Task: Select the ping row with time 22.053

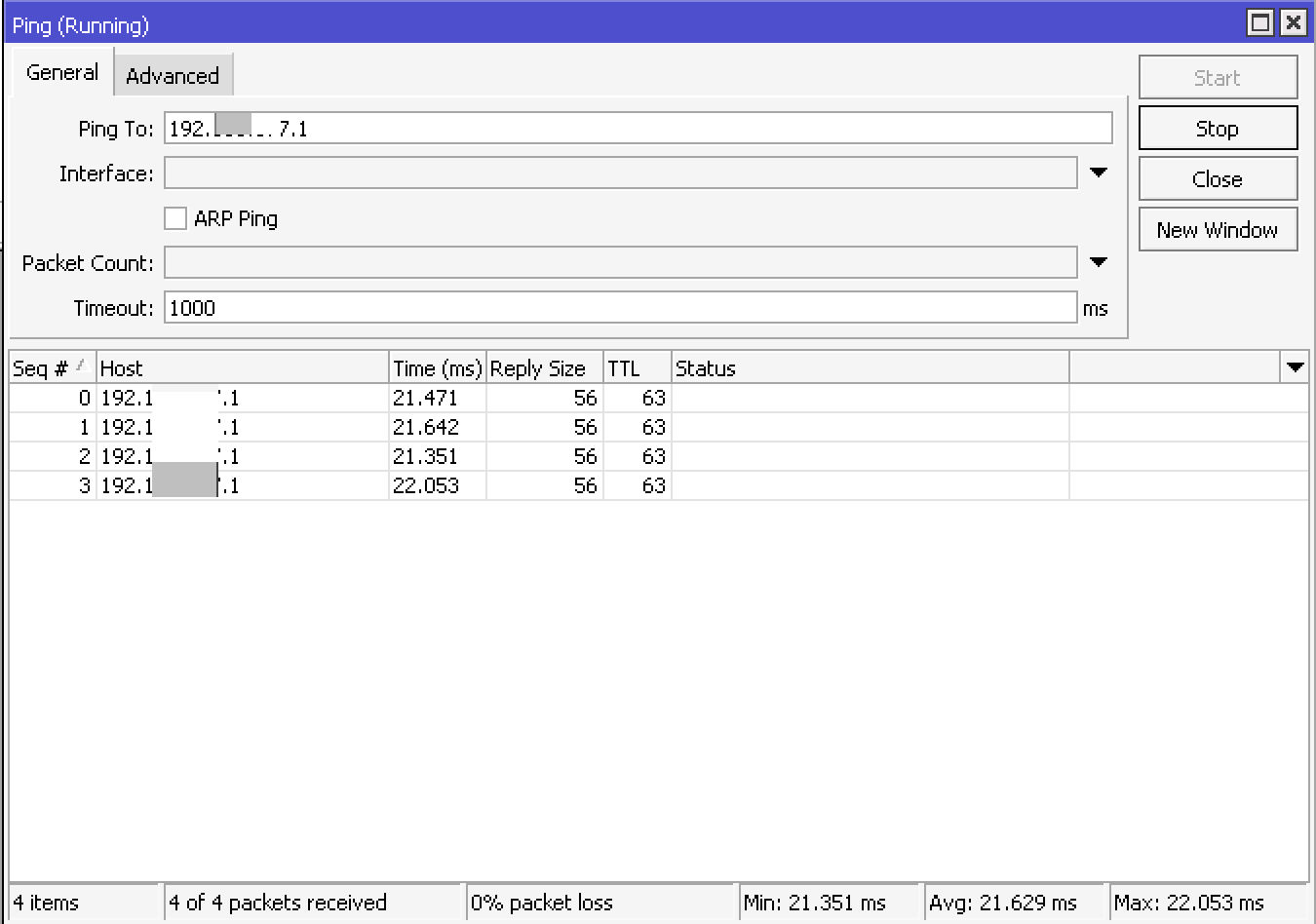Action: pyautogui.click(x=659, y=485)
